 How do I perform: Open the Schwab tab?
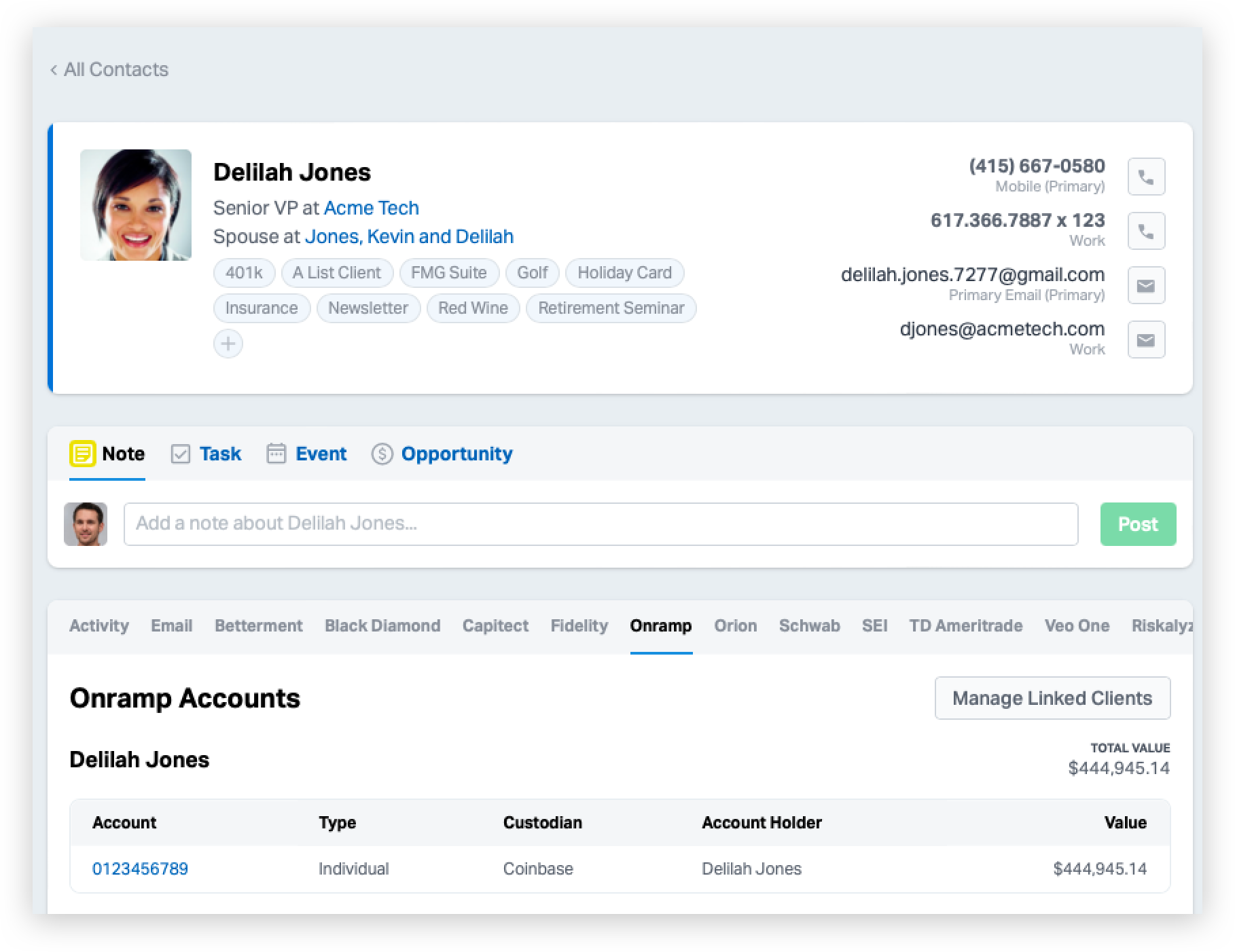click(810, 625)
